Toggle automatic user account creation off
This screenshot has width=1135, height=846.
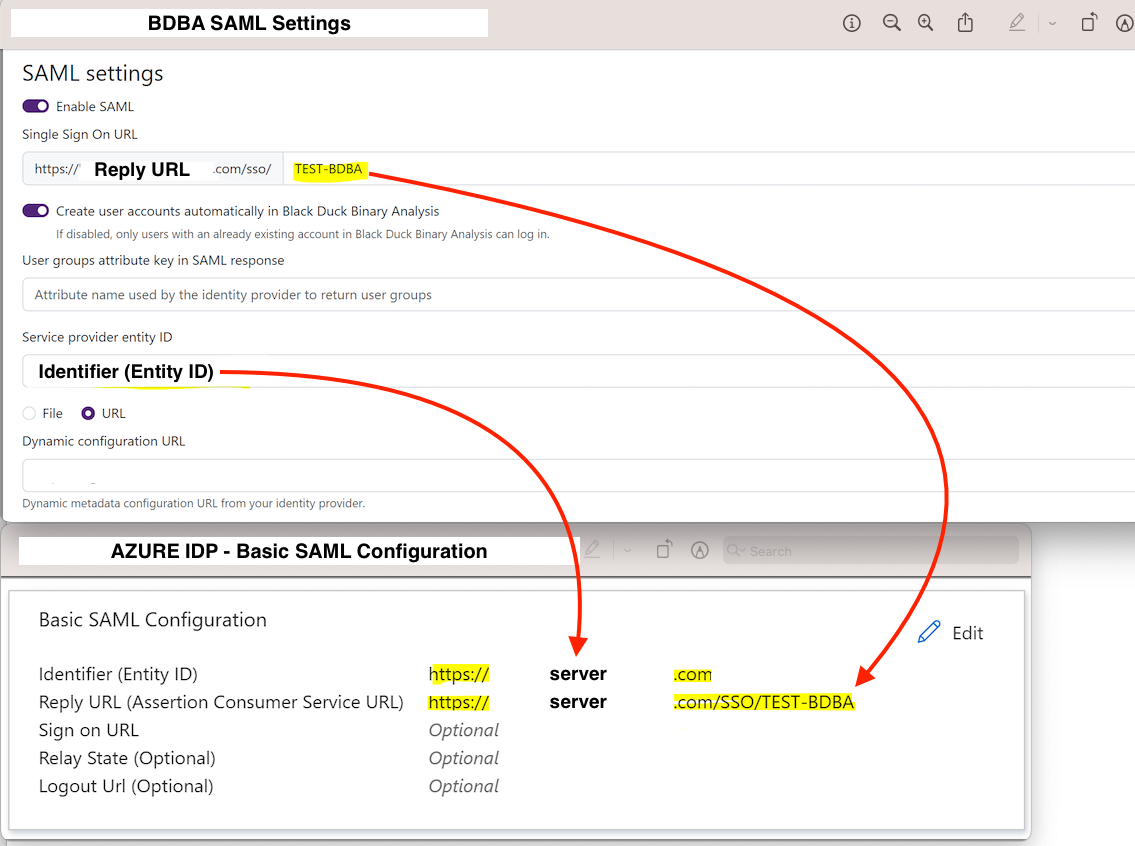35,210
